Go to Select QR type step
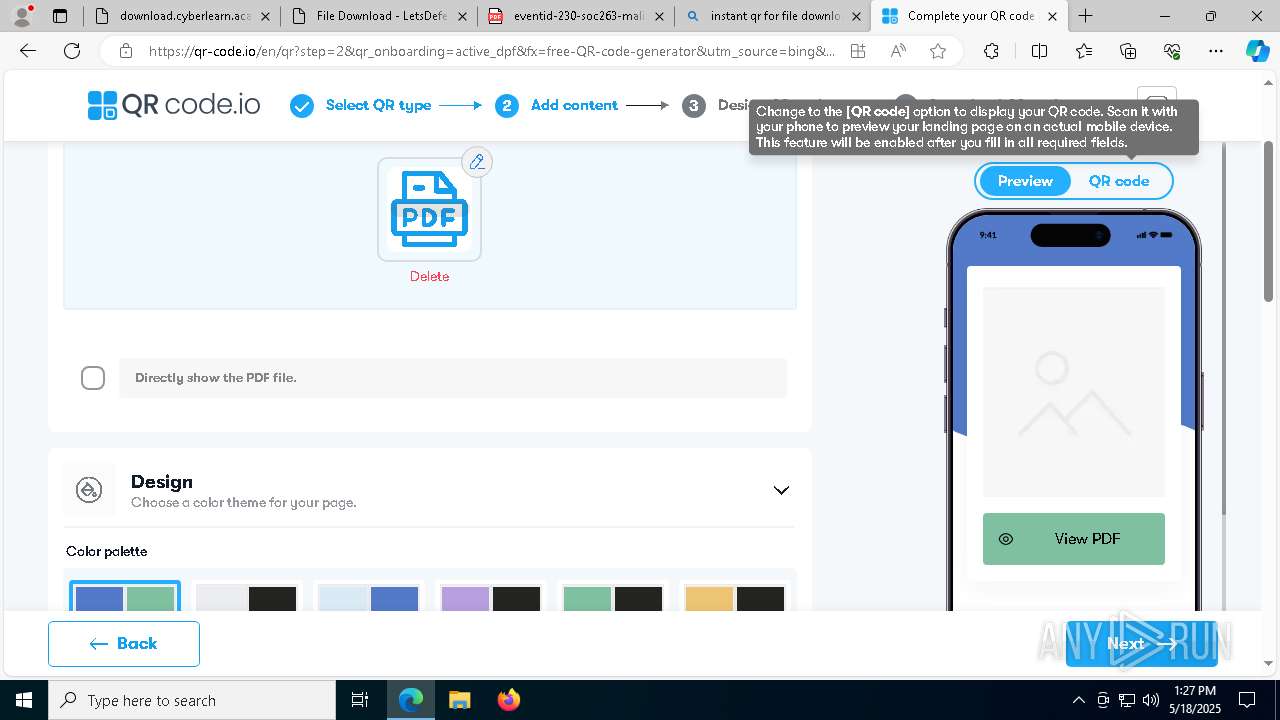Image resolution: width=1280 pixels, height=720 pixels. [x=378, y=105]
